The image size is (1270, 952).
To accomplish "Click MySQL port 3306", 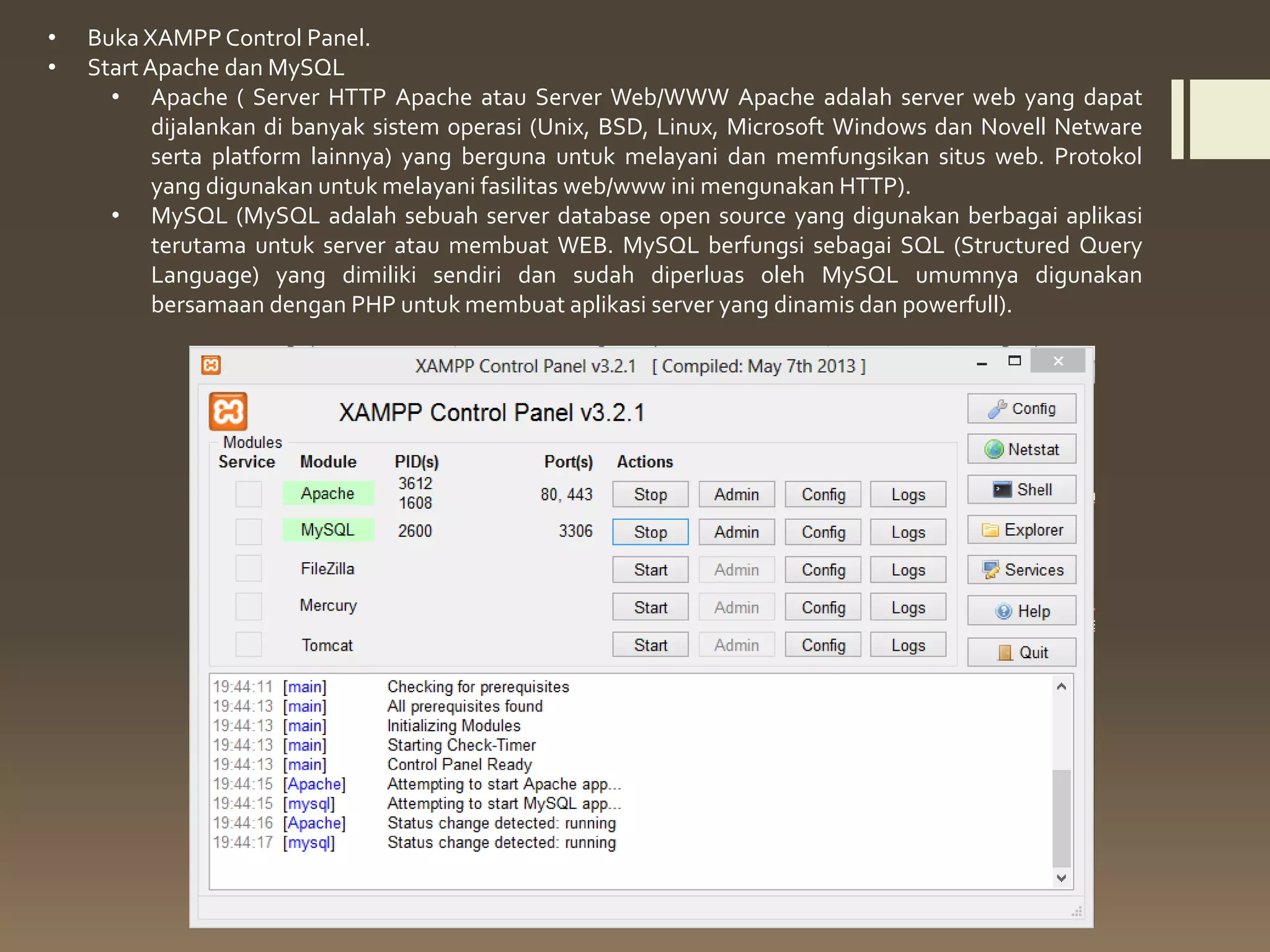I will point(575,531).
